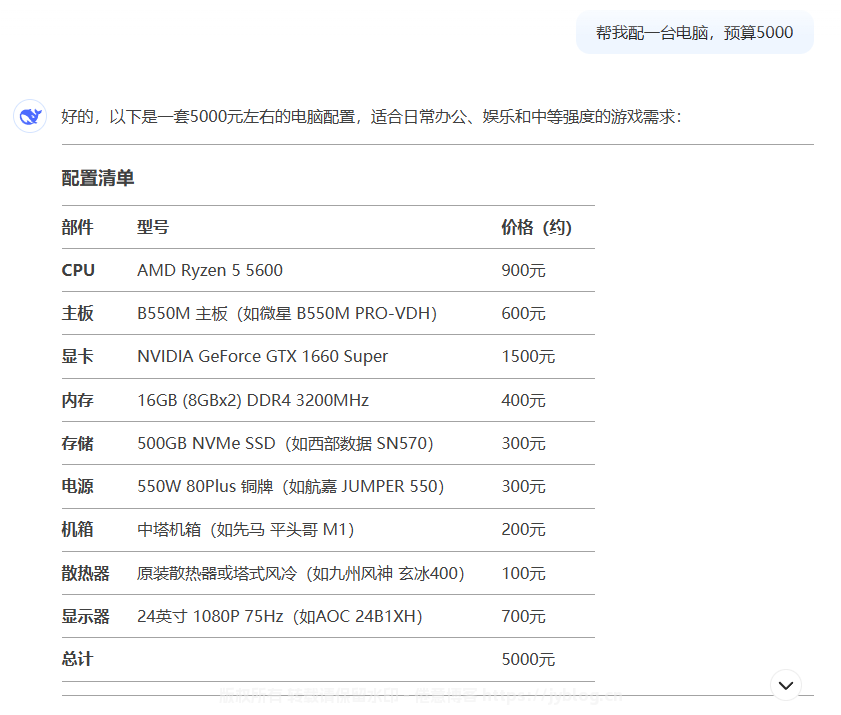Screen dimensions: 841x715
Task: Click the DeepSeek whale avatar icon
Action: (x=30, y=116)
